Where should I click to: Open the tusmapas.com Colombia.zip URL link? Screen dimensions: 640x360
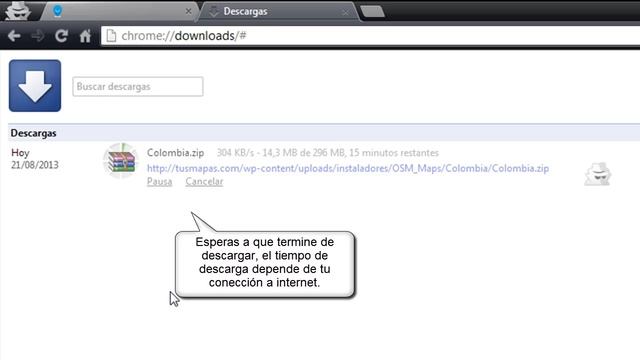(x=348, y=168)
